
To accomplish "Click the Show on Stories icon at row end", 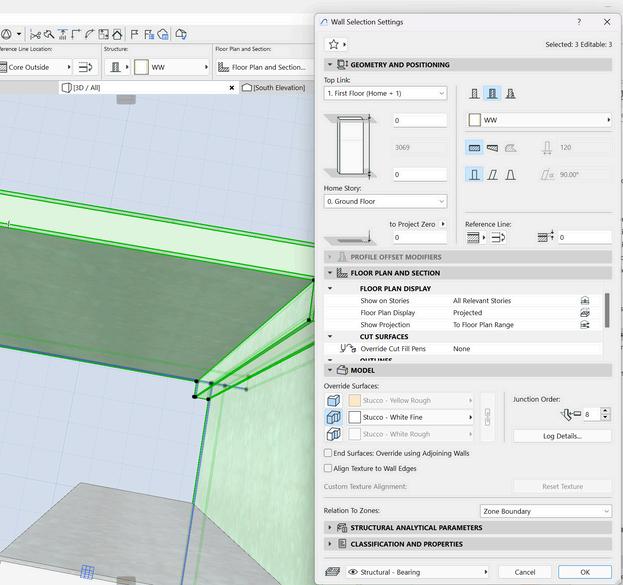I will click(585, 300).
